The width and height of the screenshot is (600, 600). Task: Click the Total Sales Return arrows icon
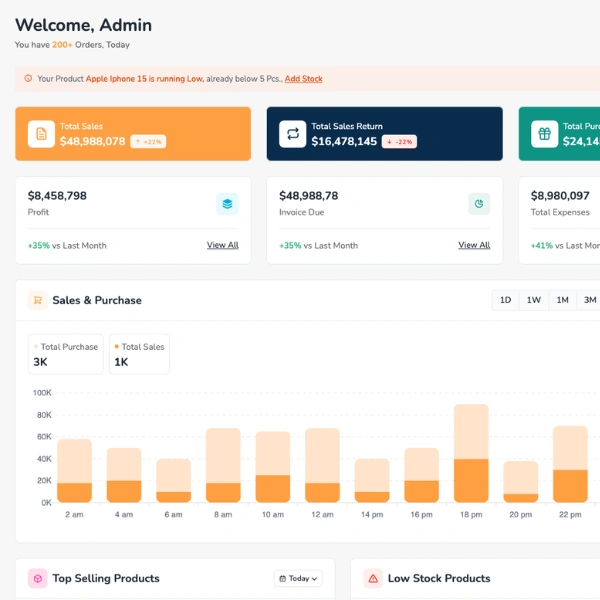pos(293,134)
